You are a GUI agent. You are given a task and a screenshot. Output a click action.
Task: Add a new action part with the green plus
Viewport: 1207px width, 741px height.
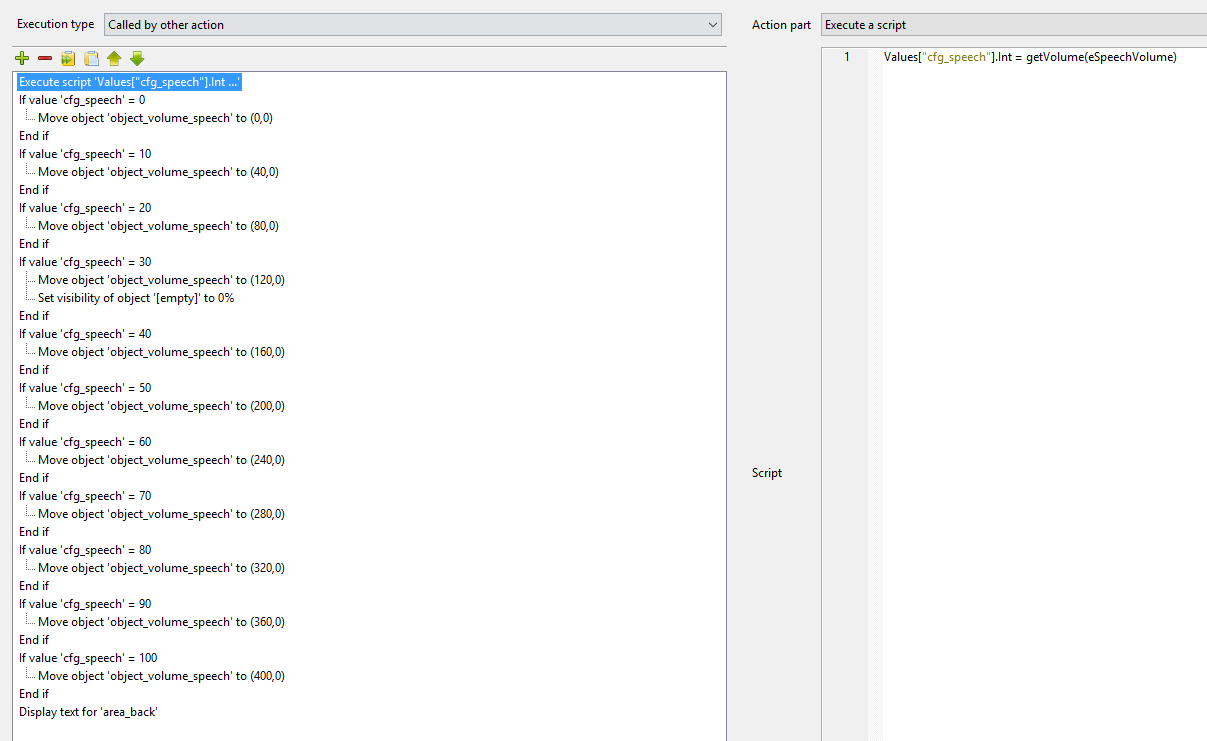pyautogui.click(x=22, y=58)
